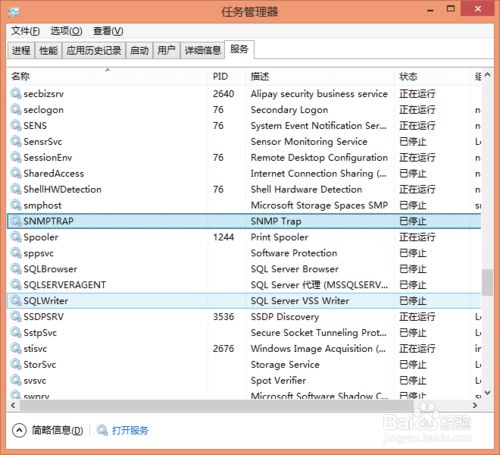Open the 用户 tab
The height and width of the screenshot is (455, 500).
coord(166,51)
